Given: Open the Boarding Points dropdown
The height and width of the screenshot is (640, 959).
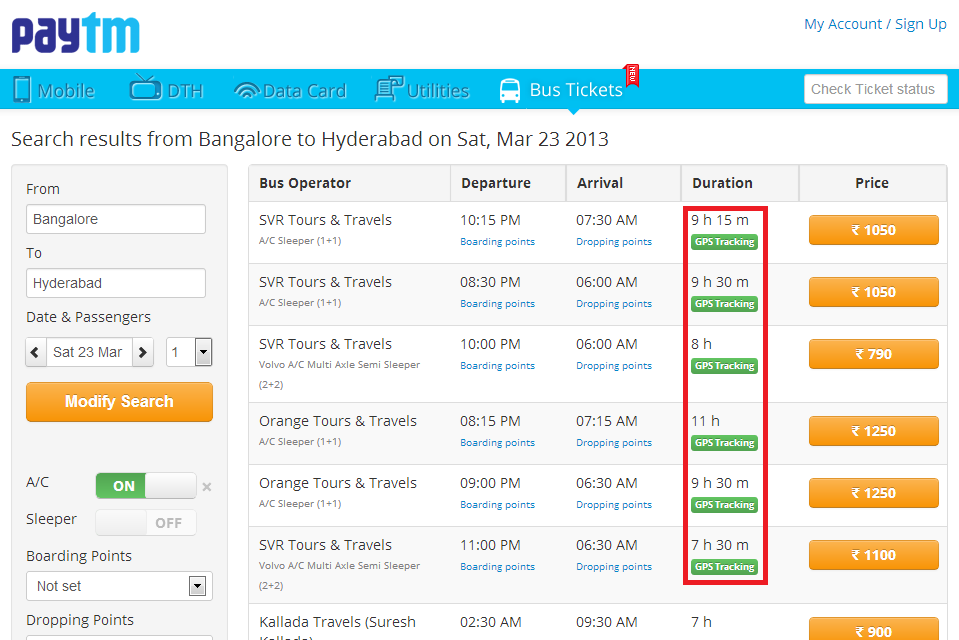Looking at the screenshot, I should (x=119, y=586).
